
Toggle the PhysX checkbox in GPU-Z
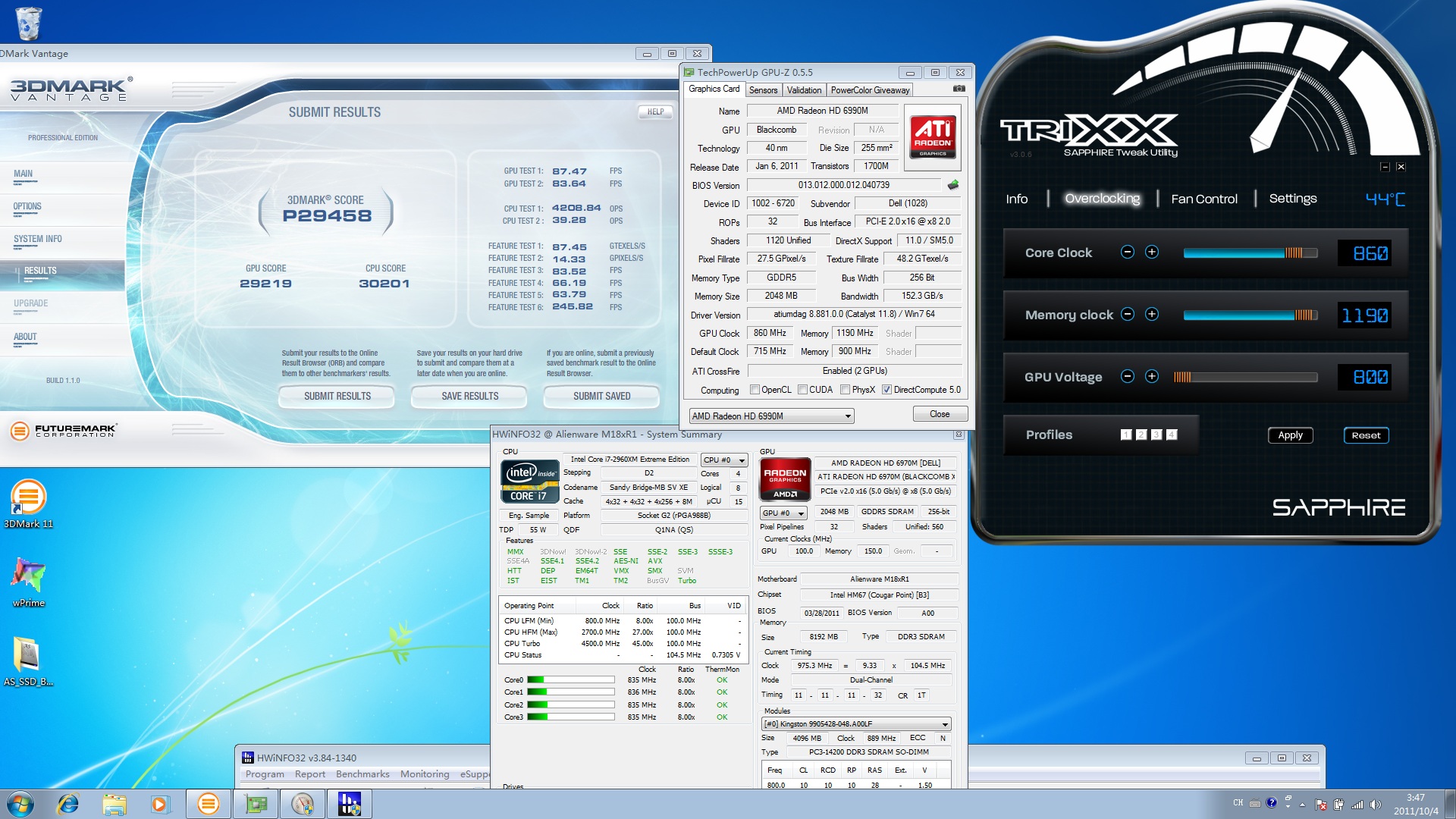(845, 390)
